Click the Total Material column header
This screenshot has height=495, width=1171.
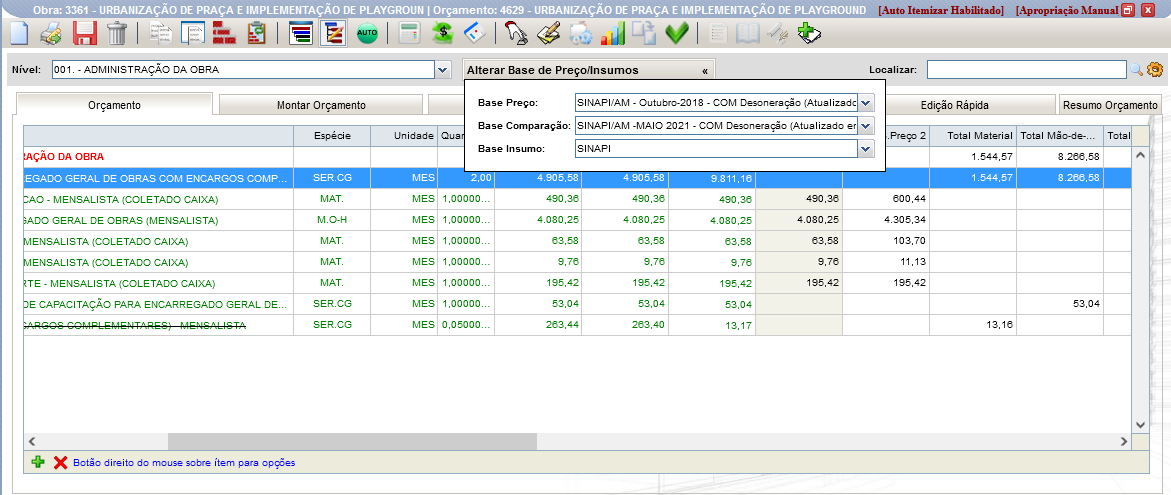(973, 136)
